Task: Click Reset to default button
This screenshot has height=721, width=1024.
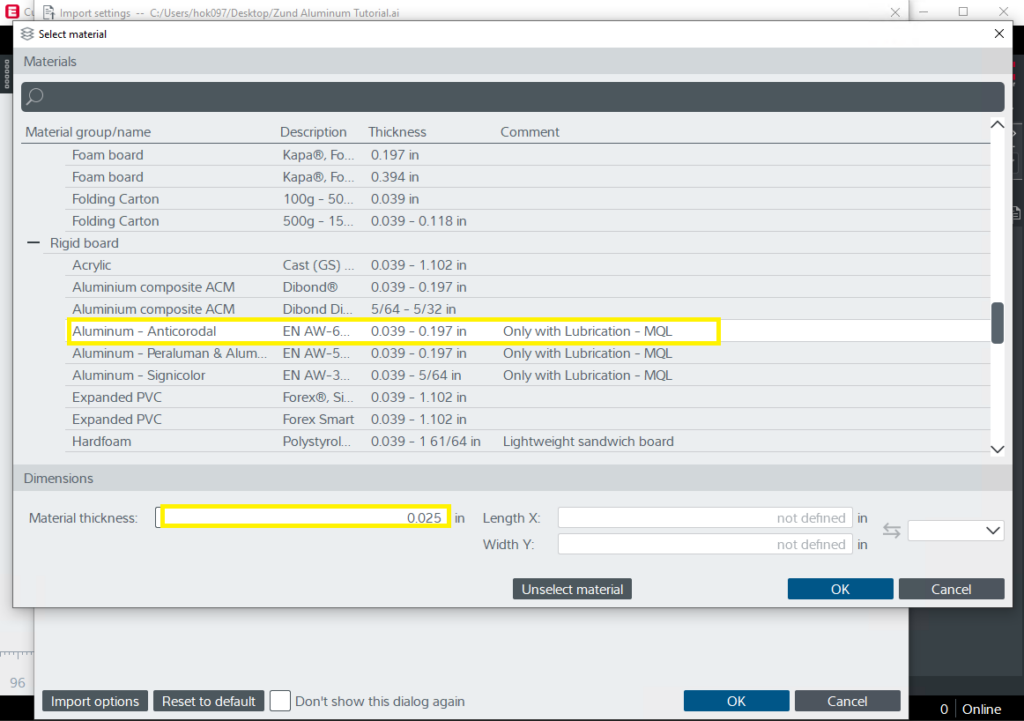Action: tap(209, 701)
